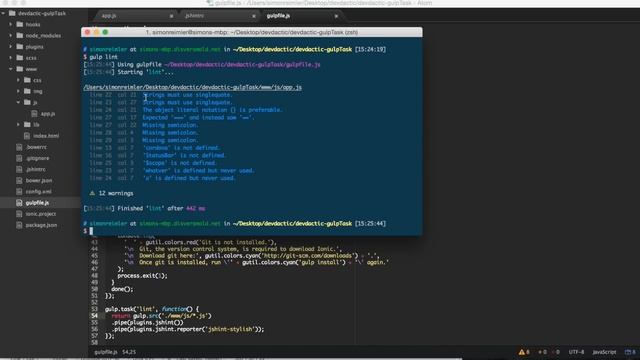
Task: Open app.js in the tree view
Action: (48, 114)
